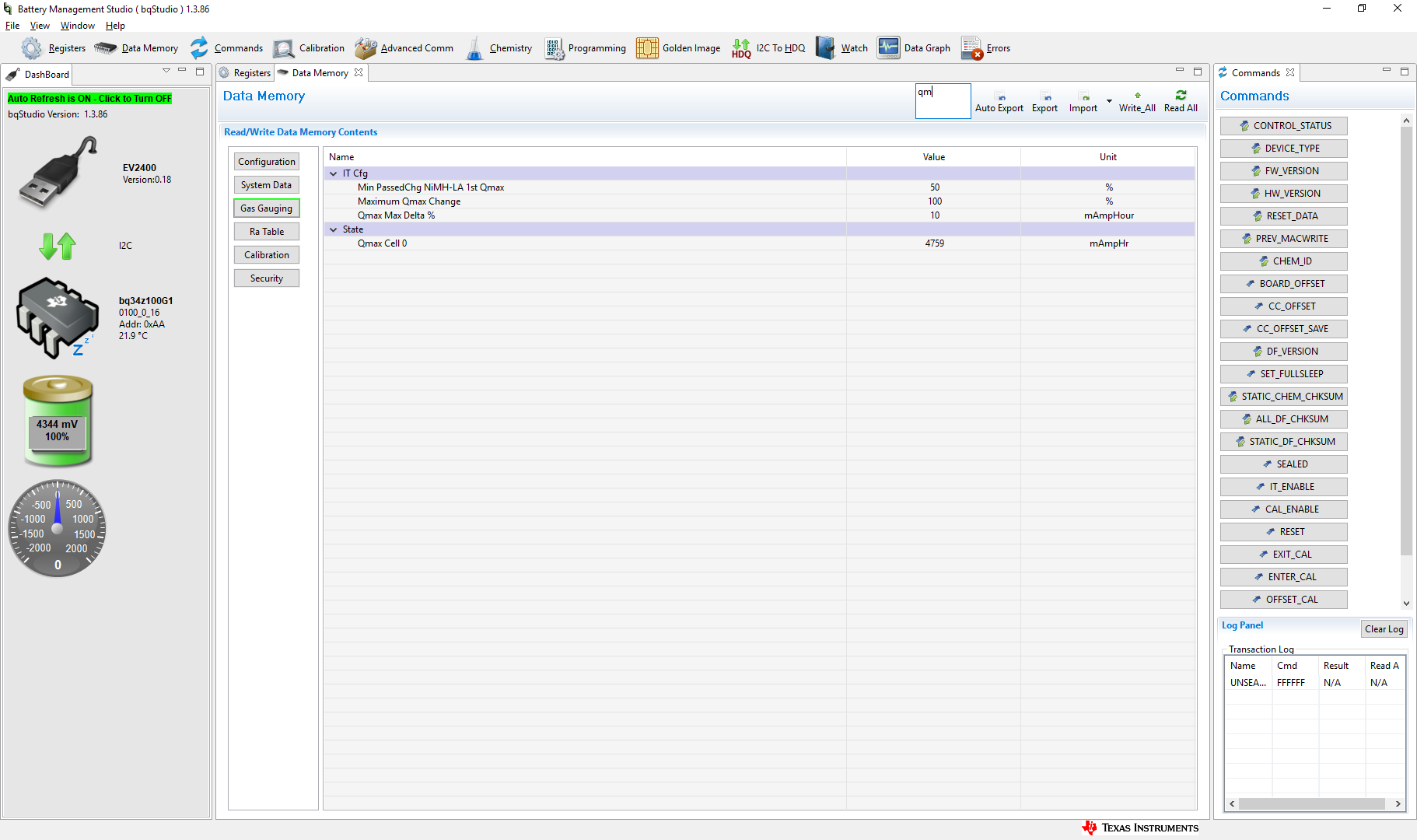This screenshot has width=1417, height=840.
Task: Open the Window menu
Action: pyautogui.click(x=78, y=26)
